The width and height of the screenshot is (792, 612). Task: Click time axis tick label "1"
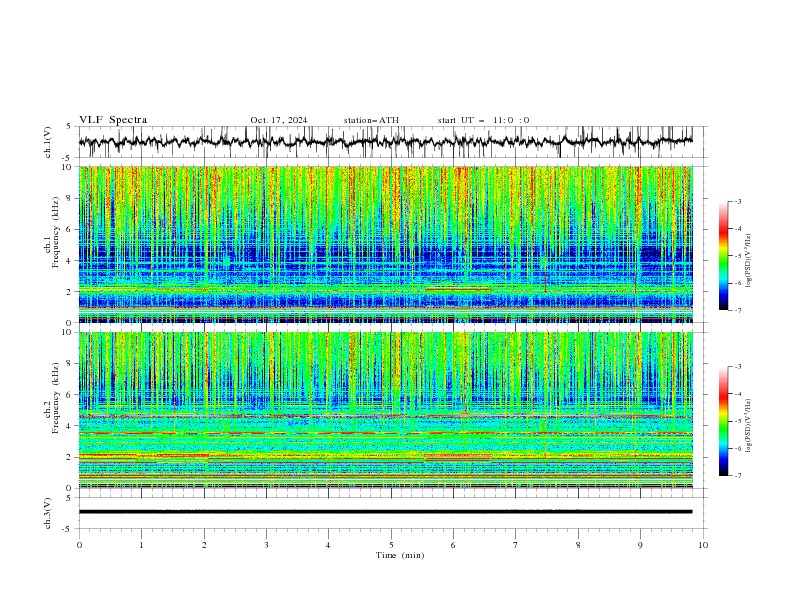pos(141,545)
